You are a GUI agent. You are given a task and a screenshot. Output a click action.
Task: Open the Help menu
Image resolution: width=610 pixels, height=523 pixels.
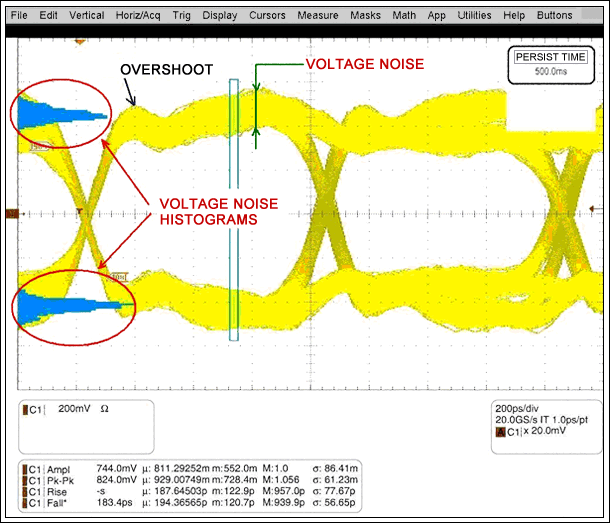(514, 16)
